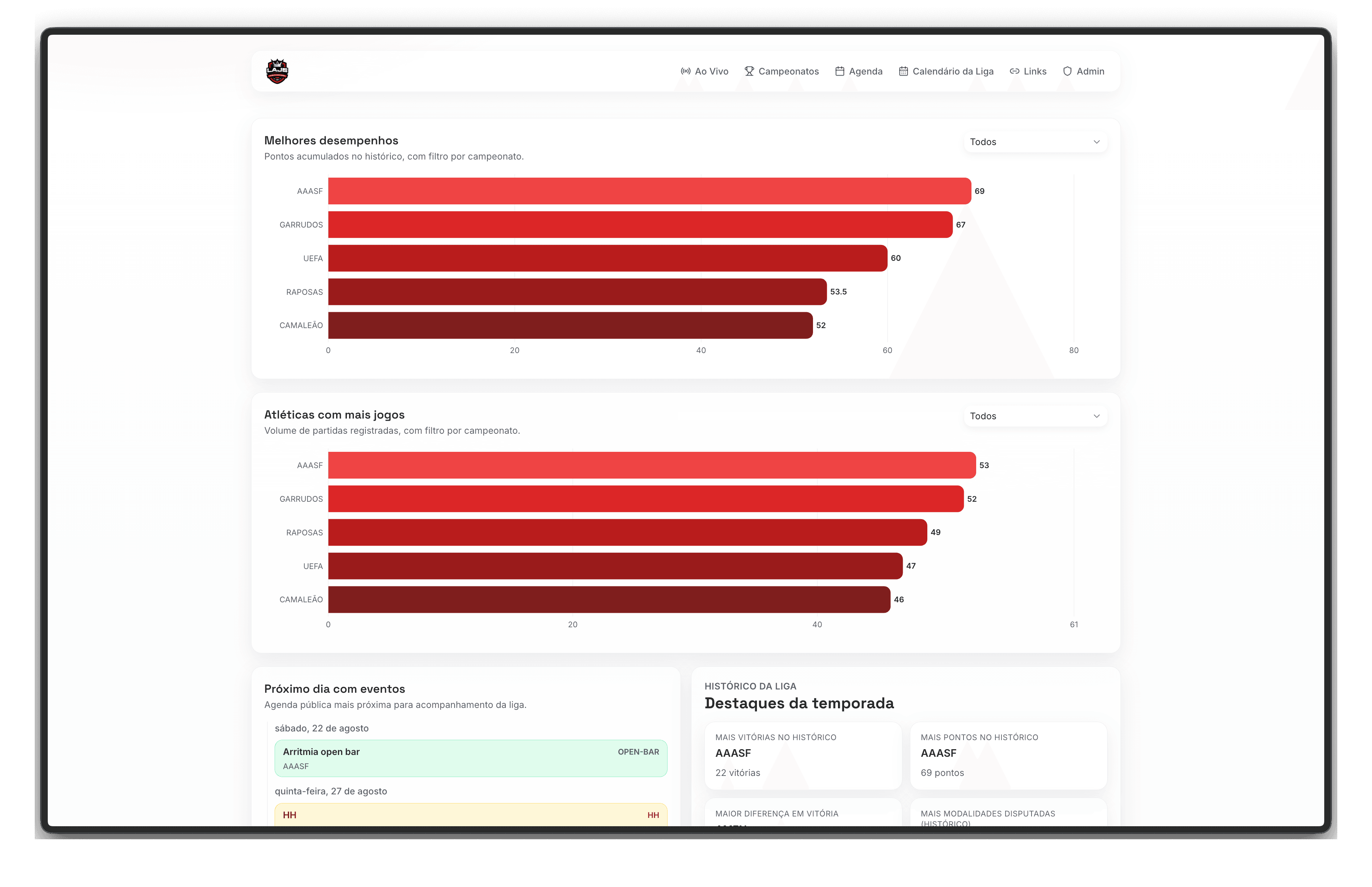Click the Maior diferença em vitória card
Viewport: 1372px width, 887px height.
[x=803, y=813]
